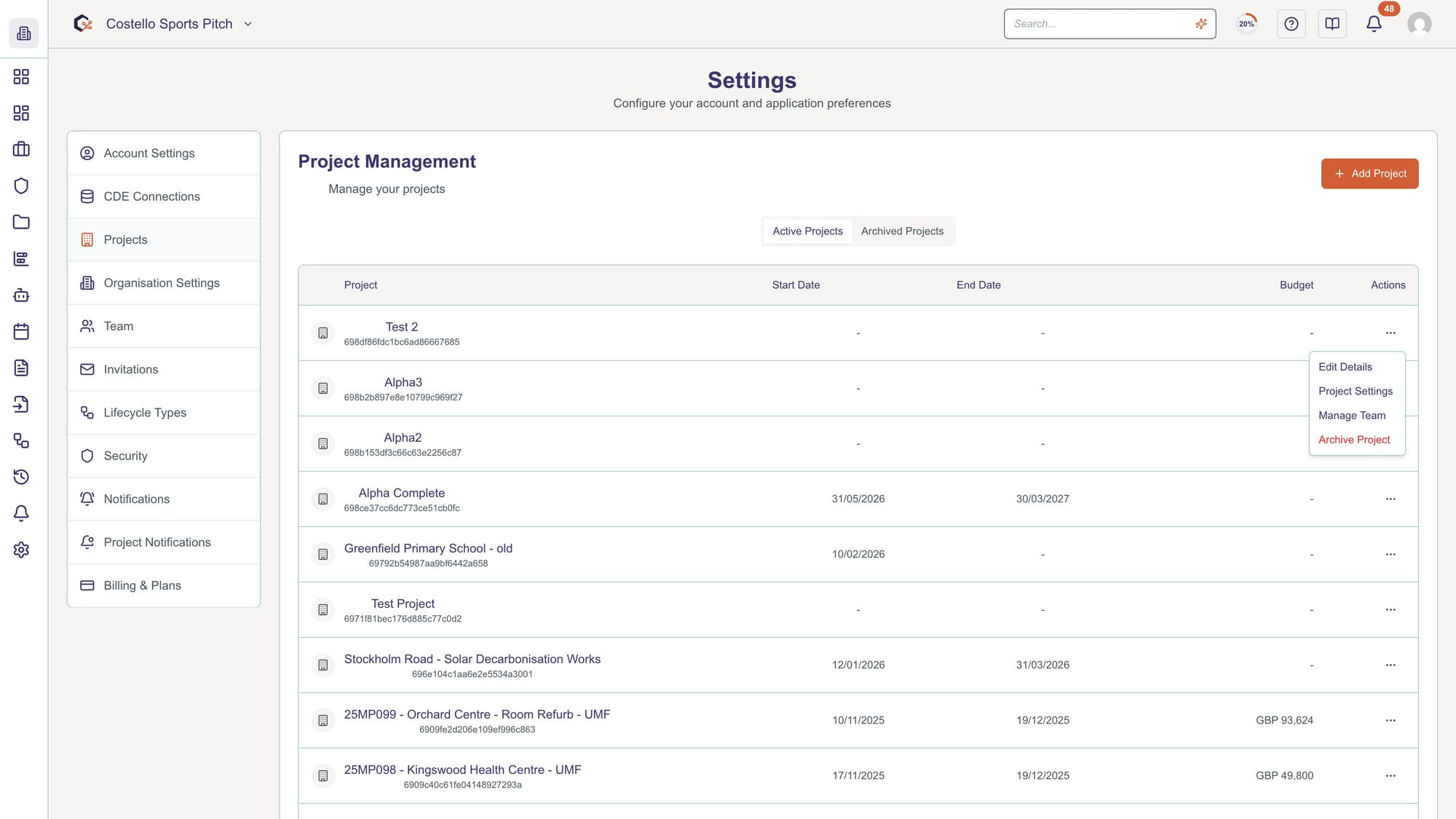Select the history clock icon in sidebar
The width and height of the screenshot is (1456, 819).
coord(21,477)
